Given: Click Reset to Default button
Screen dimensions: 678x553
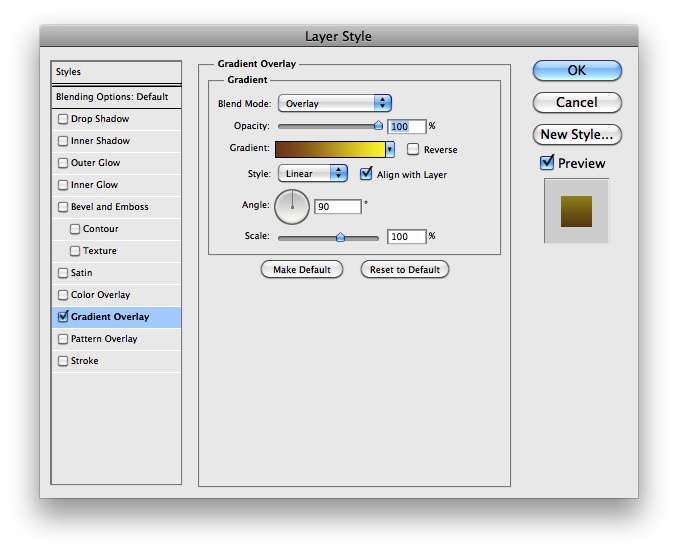Looking at the screenshot, I should pyautogui.click(x=405, y=269).
